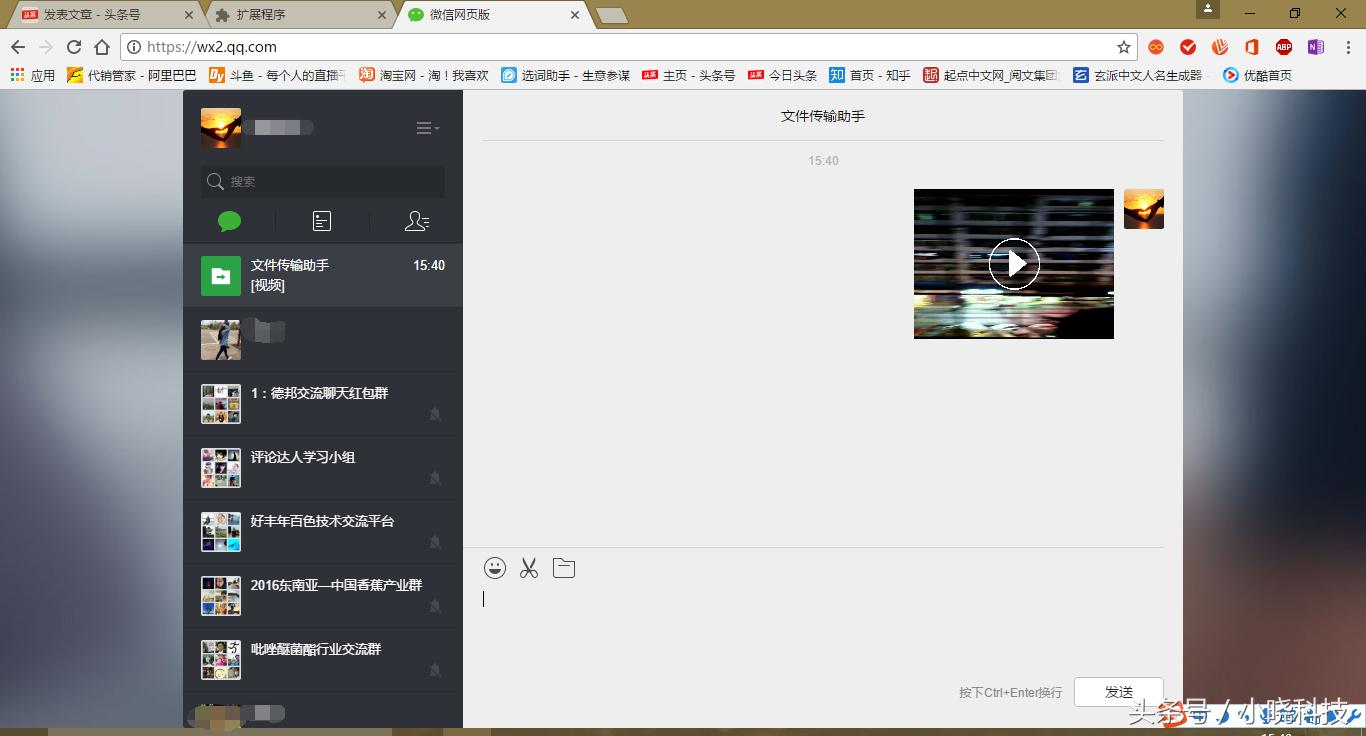
Task: Select the screenshot scissors tool
Action: (x=529, y=567)
